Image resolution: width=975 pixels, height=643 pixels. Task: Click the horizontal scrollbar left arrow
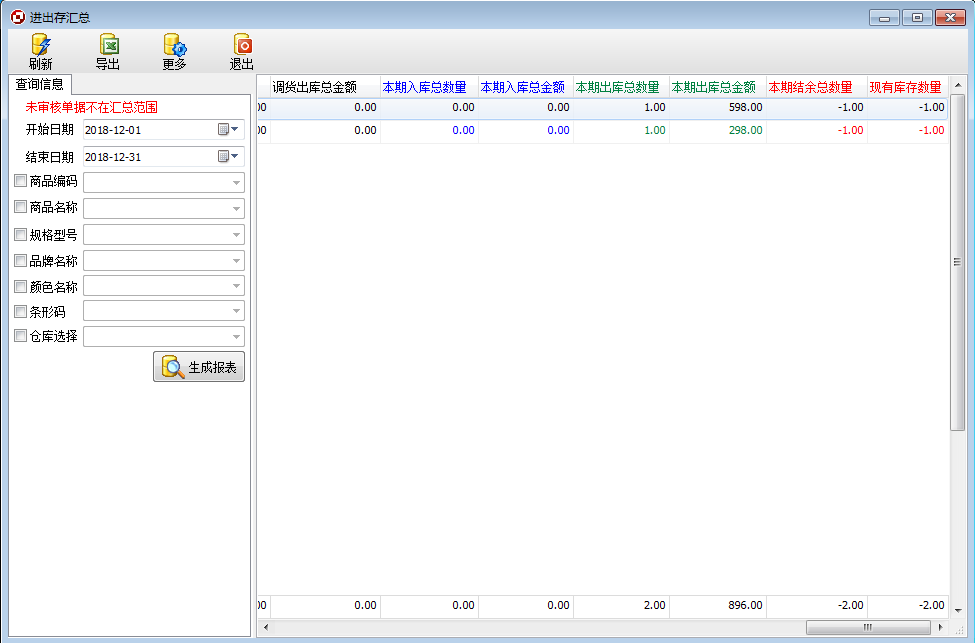coord(266,627)
